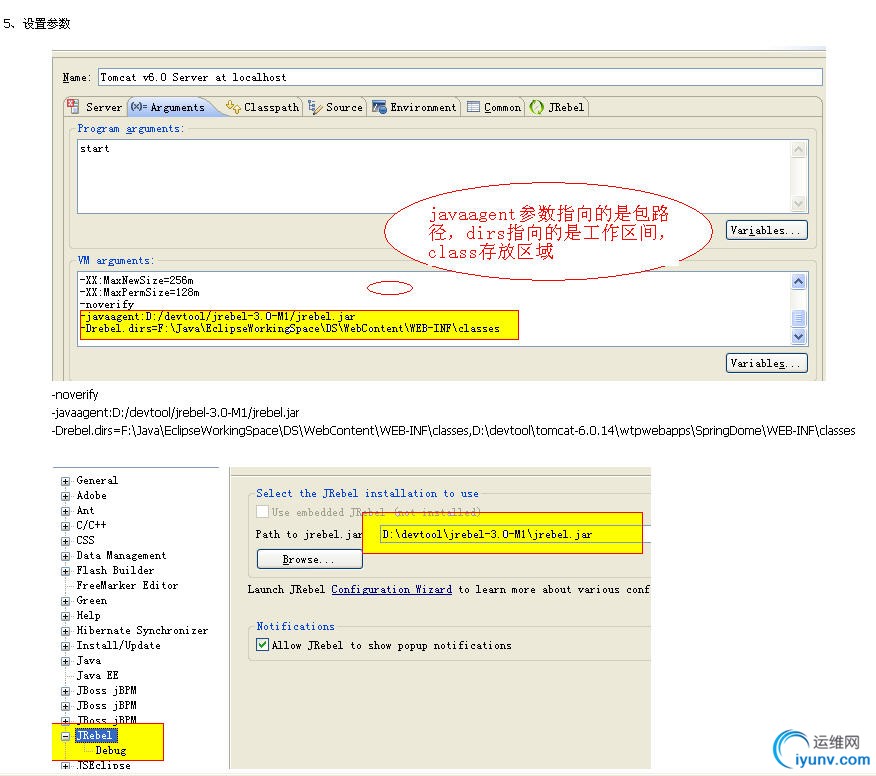This screenshot has width=876, height=776.
Task: Click the -XX:MaxPermSize=128m line
Action: (139, 292)
